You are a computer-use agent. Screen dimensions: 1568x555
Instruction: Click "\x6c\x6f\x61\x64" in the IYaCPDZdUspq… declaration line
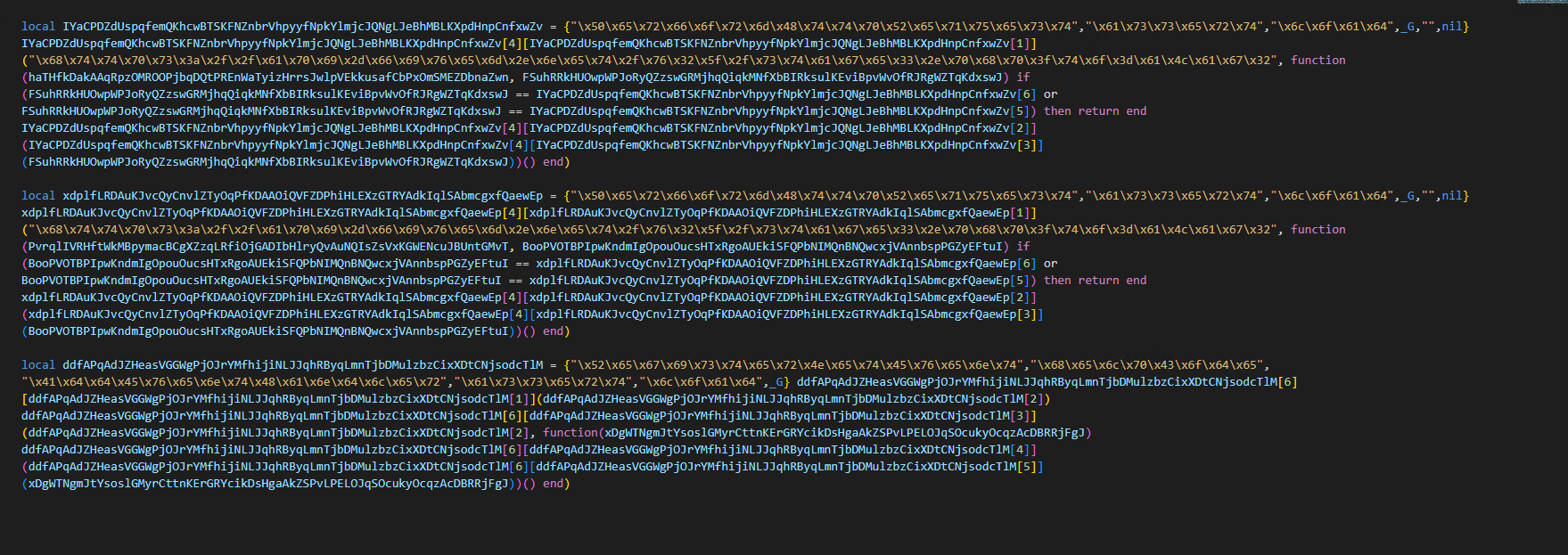coord(1332,27)
